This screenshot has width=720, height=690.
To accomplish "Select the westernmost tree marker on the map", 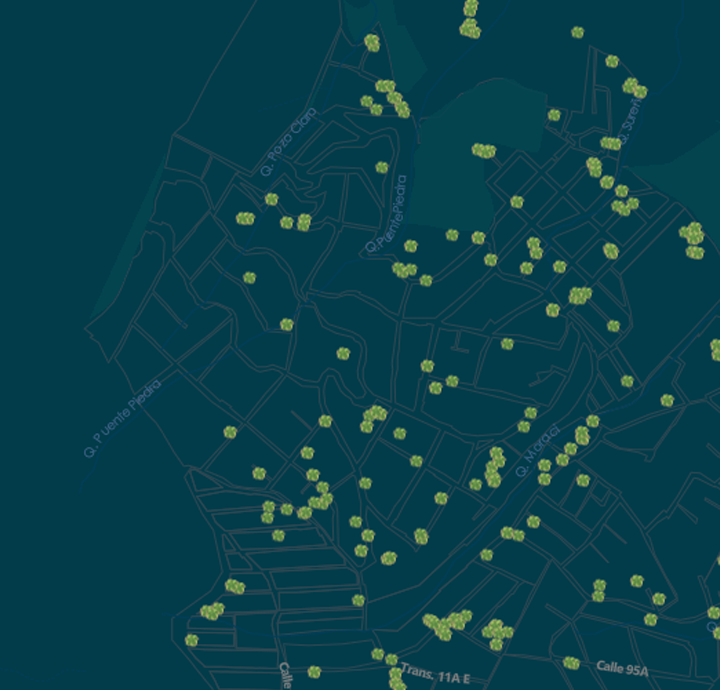I will point(191,640).
